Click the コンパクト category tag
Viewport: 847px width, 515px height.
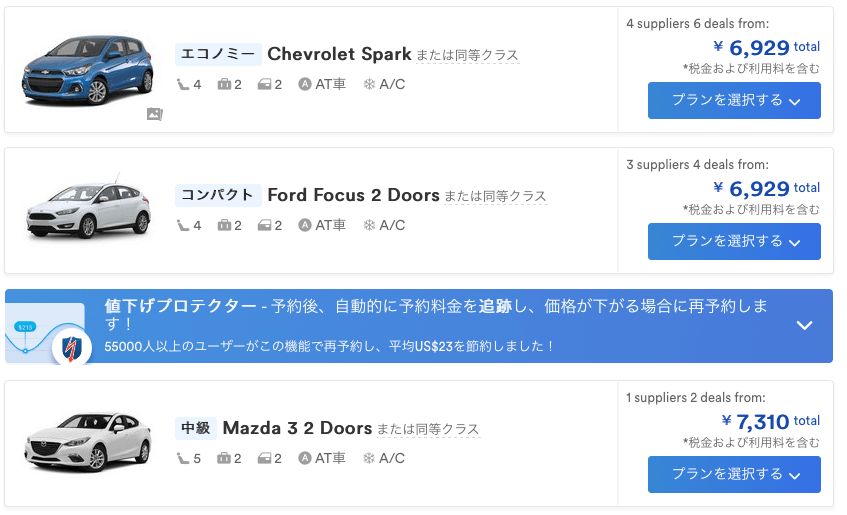click(217, 195)
